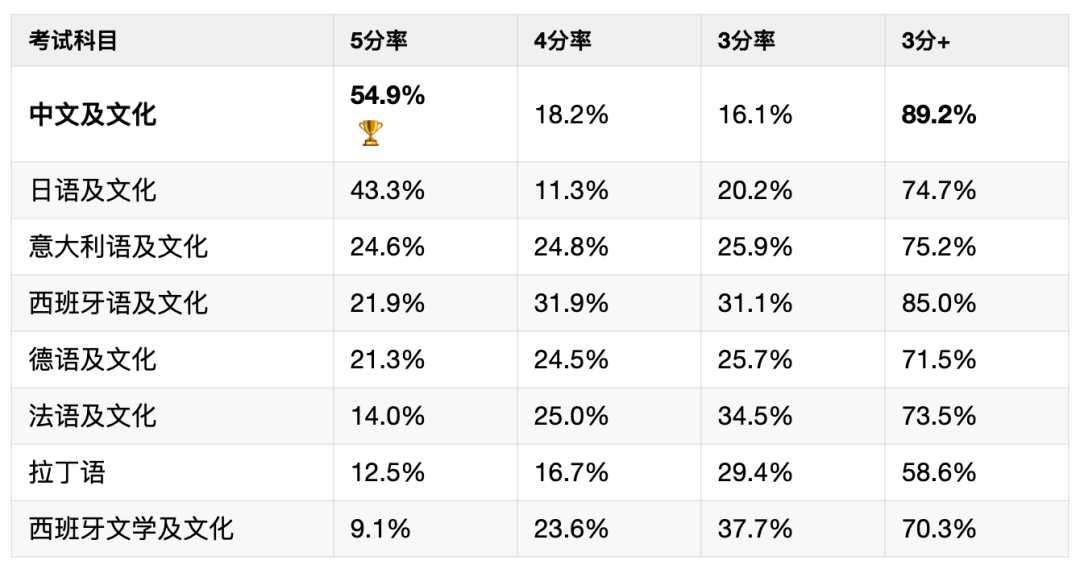Select the 中文及文化 row label
This screenshot has height=569, width=1080.
point(93,115)
